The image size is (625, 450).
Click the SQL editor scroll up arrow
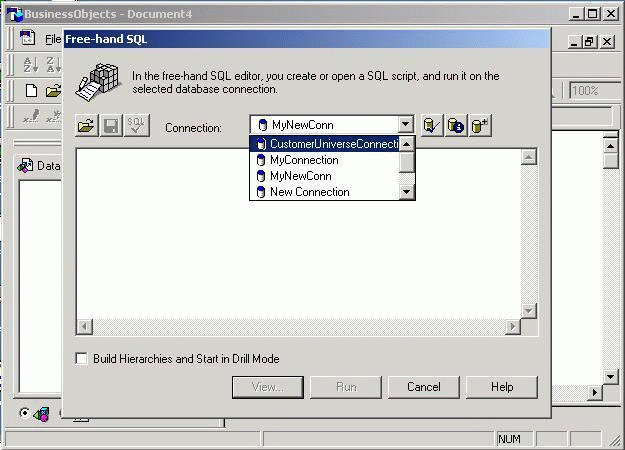point(529,157)
